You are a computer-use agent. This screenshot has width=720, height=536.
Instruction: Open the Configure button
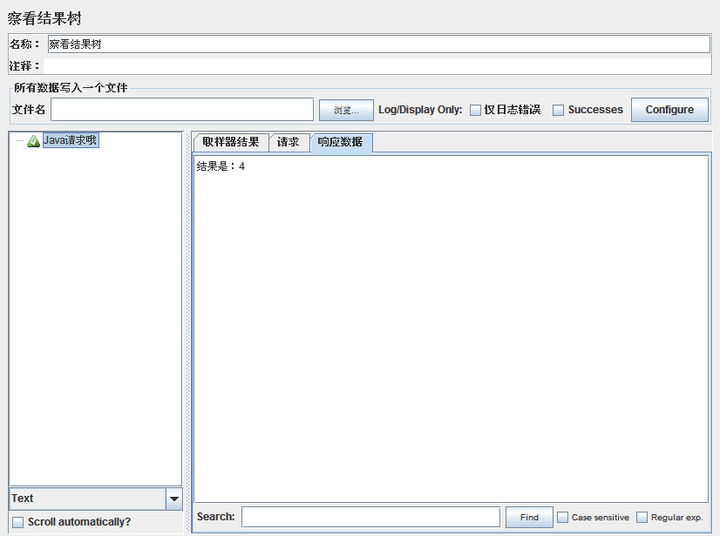(x=669, y=110)
